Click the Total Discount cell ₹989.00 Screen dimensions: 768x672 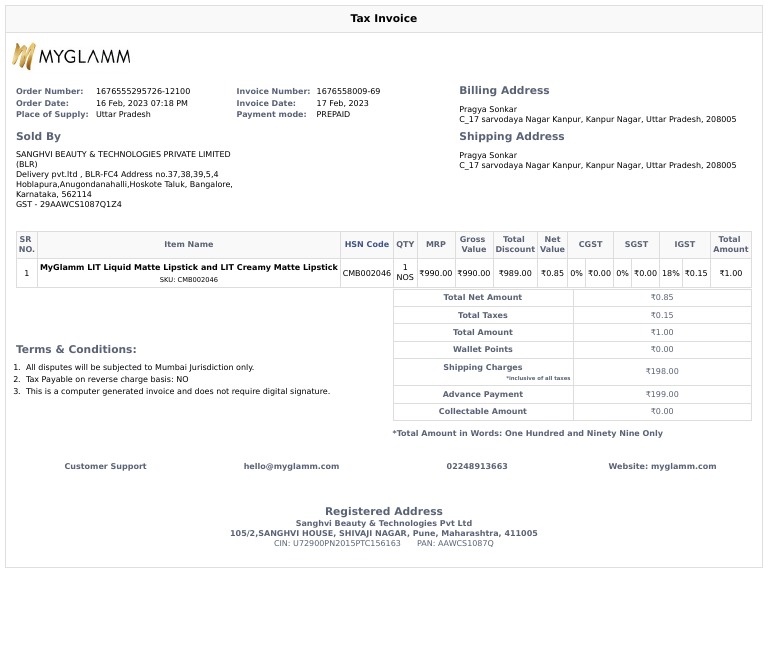point(515,273)
